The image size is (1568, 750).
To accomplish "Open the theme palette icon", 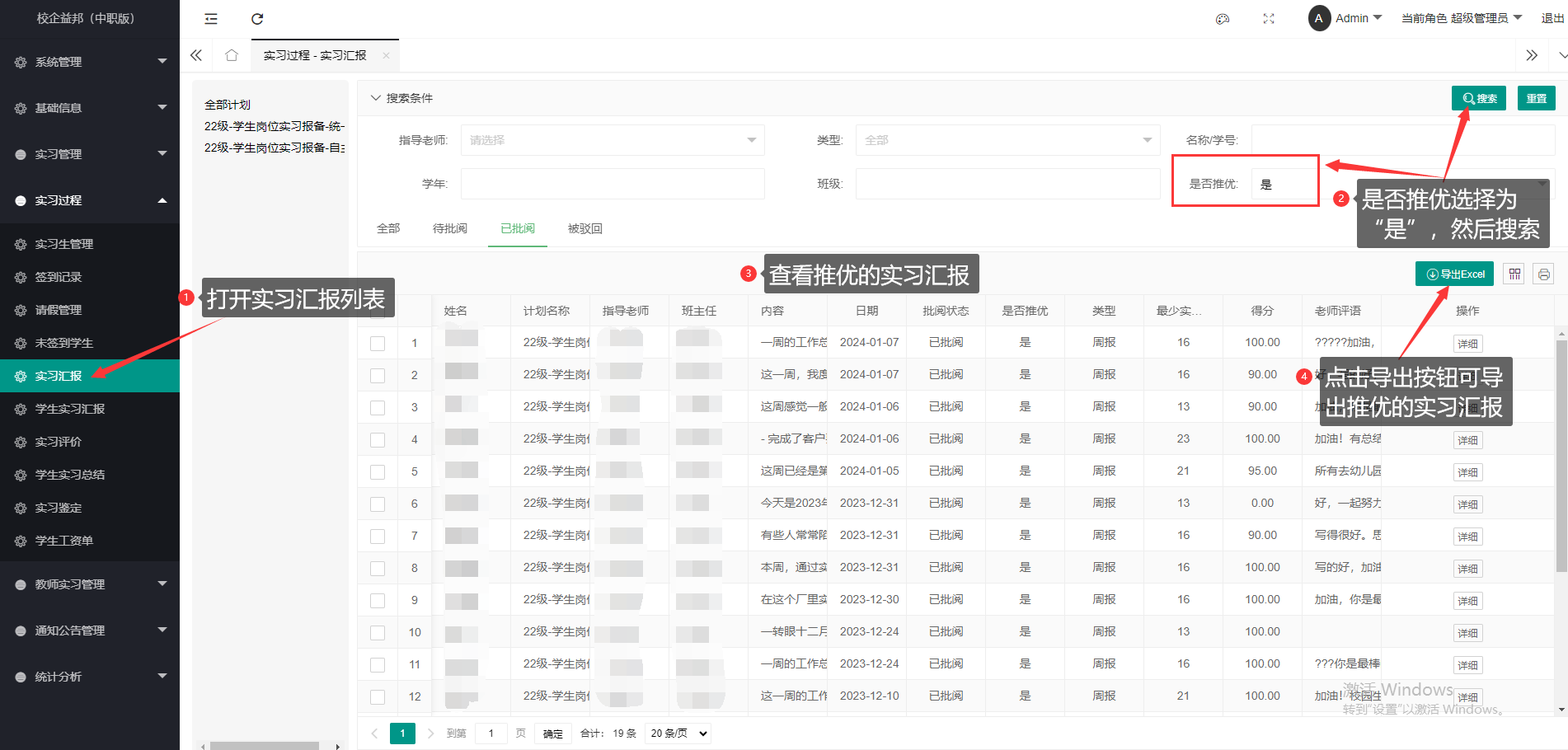I will 1223,19.
